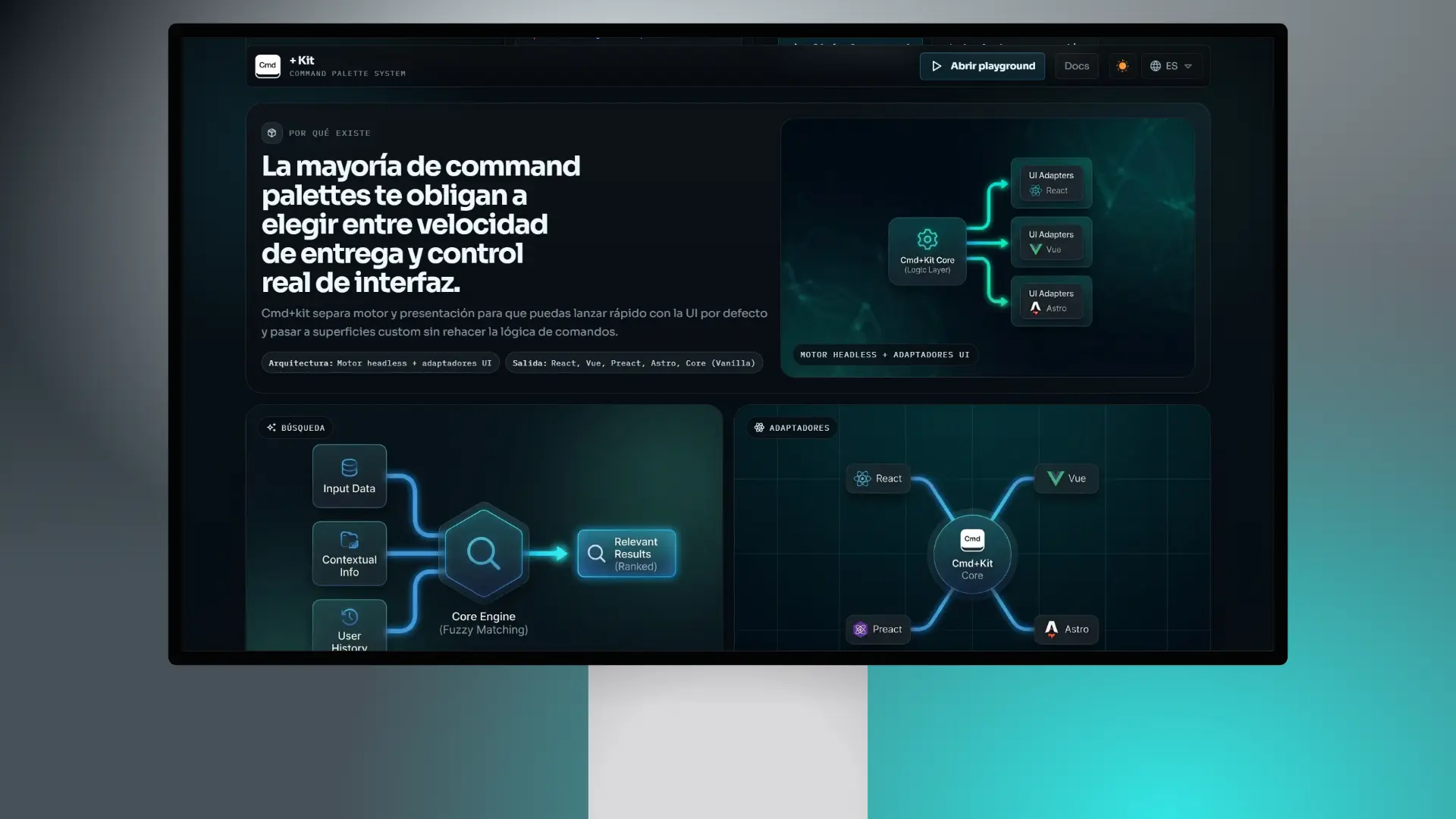This screenshot has height=819, width=1456.
Task: Click the magnifier in the Core Engine hexagon
Action: click(x=483, y=553)
